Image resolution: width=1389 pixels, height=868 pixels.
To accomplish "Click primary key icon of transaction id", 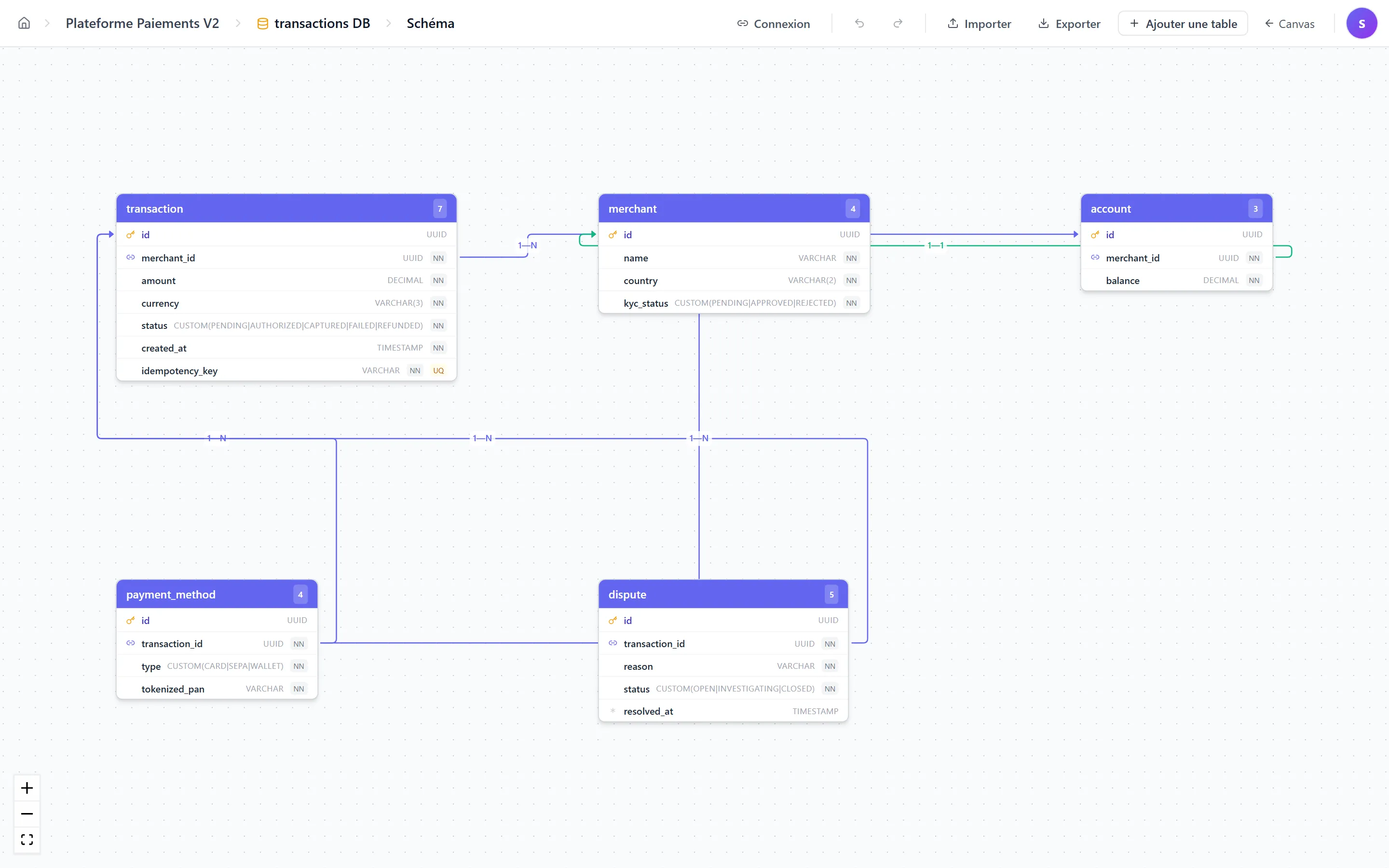I will [130, 234].
